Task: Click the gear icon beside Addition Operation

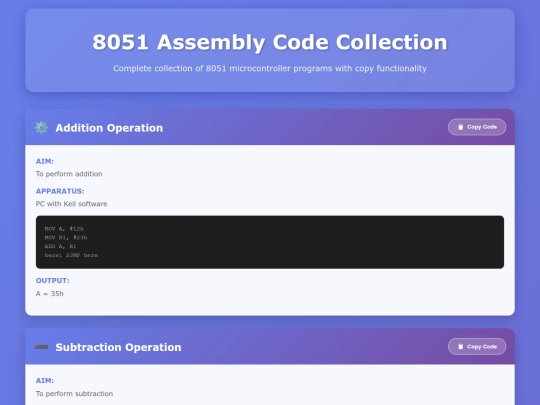Action: pyautogui.click(x=41, y=127)
